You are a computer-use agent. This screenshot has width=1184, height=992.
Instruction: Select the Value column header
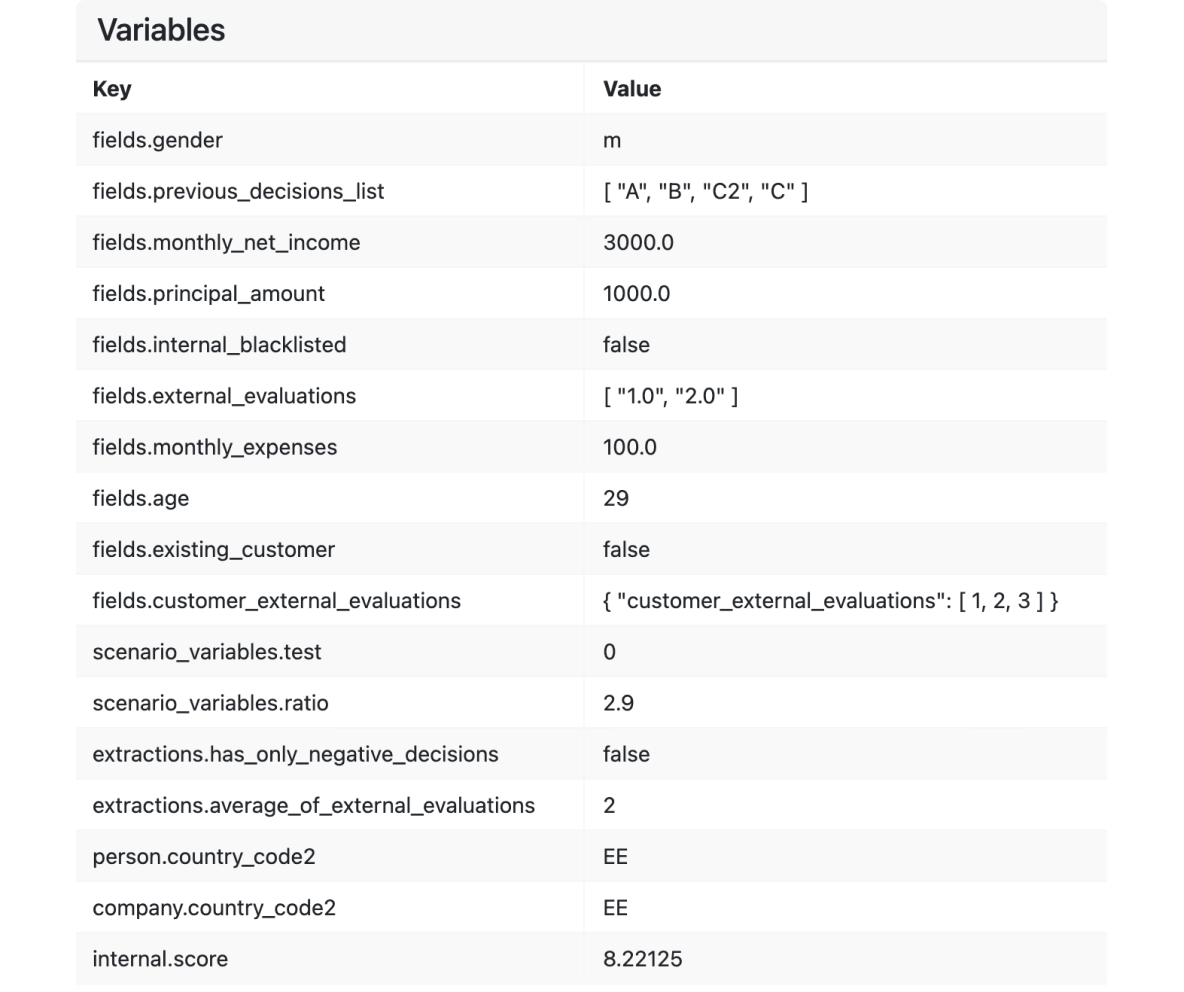tap(632, 89)
